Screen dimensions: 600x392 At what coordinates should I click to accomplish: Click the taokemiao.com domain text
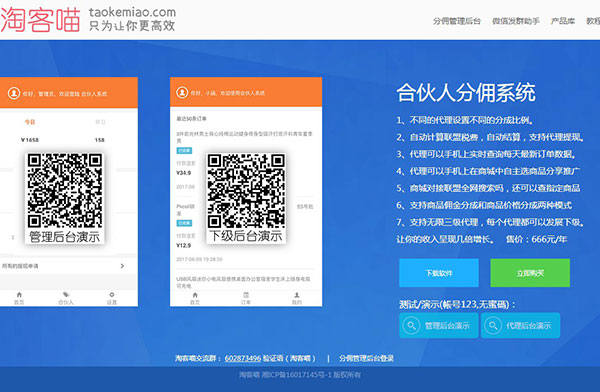pyautogui.click(x=132, y=12)
